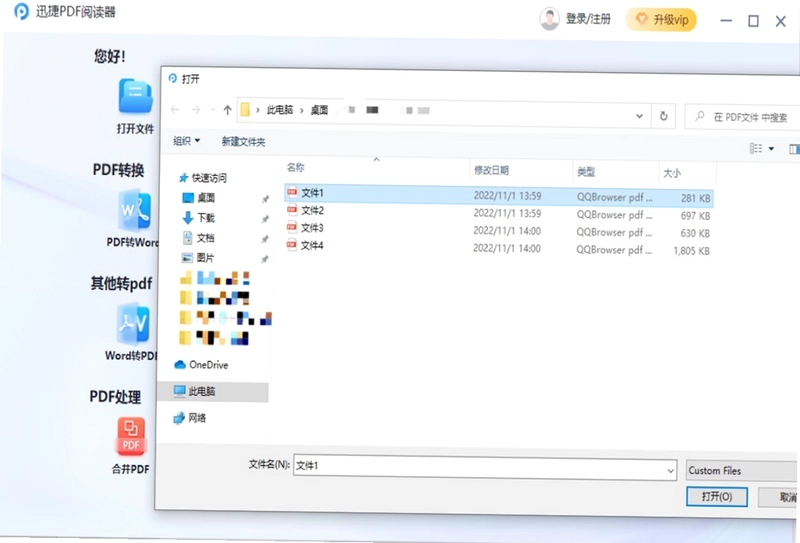The height and width of the screenshot is (543, 800).
Task: Click the PDF icon of 文件2
Action: click(x=292, y=209)
